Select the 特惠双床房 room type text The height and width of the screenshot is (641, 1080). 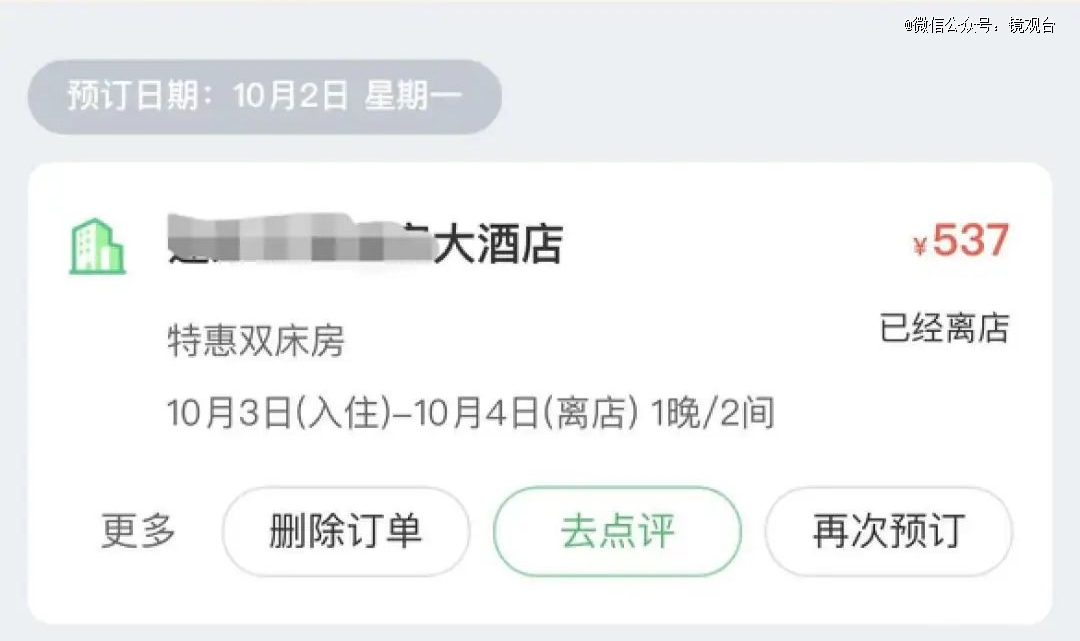tap(255, 342)
